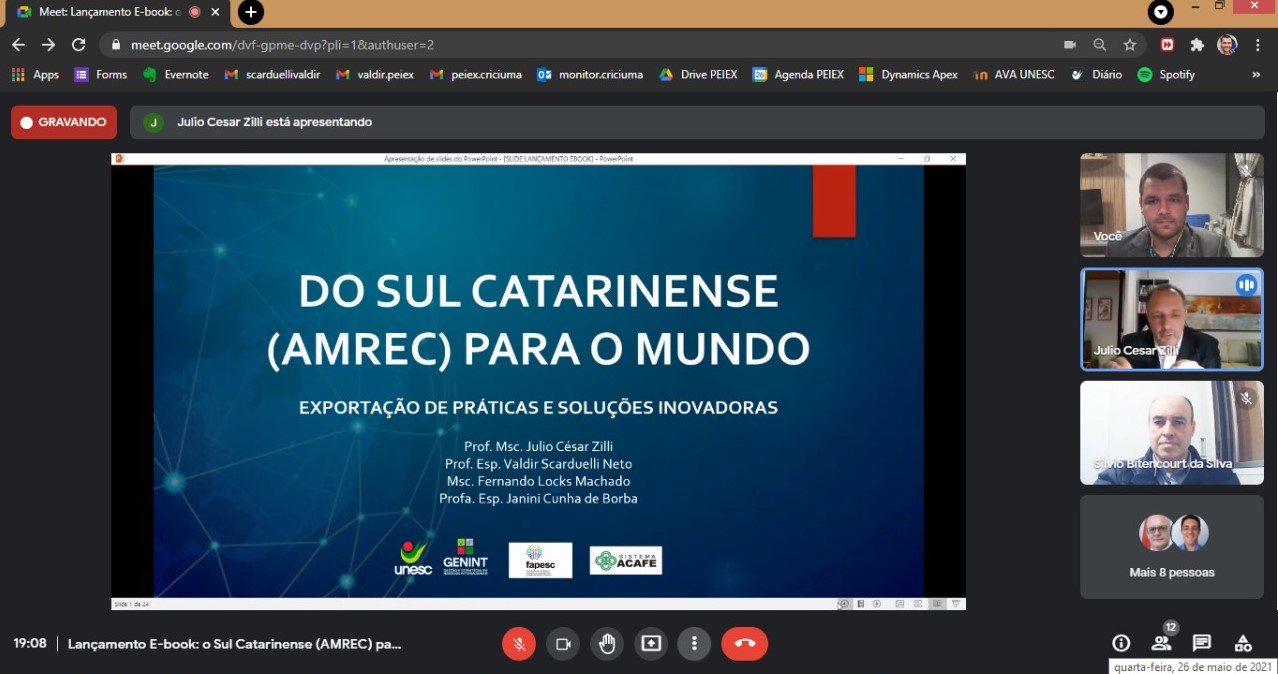Expand the hidden bookmarks overflow chevron
Screen dimensions: 1278x674
pyautogui.click(x=1256, y=74)
